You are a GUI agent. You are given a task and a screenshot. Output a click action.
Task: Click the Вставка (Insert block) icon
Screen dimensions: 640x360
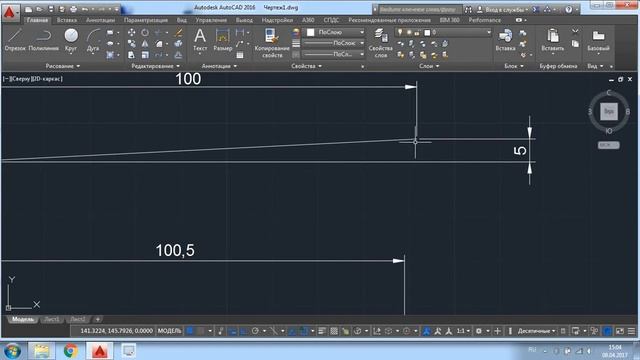[505, 40]
